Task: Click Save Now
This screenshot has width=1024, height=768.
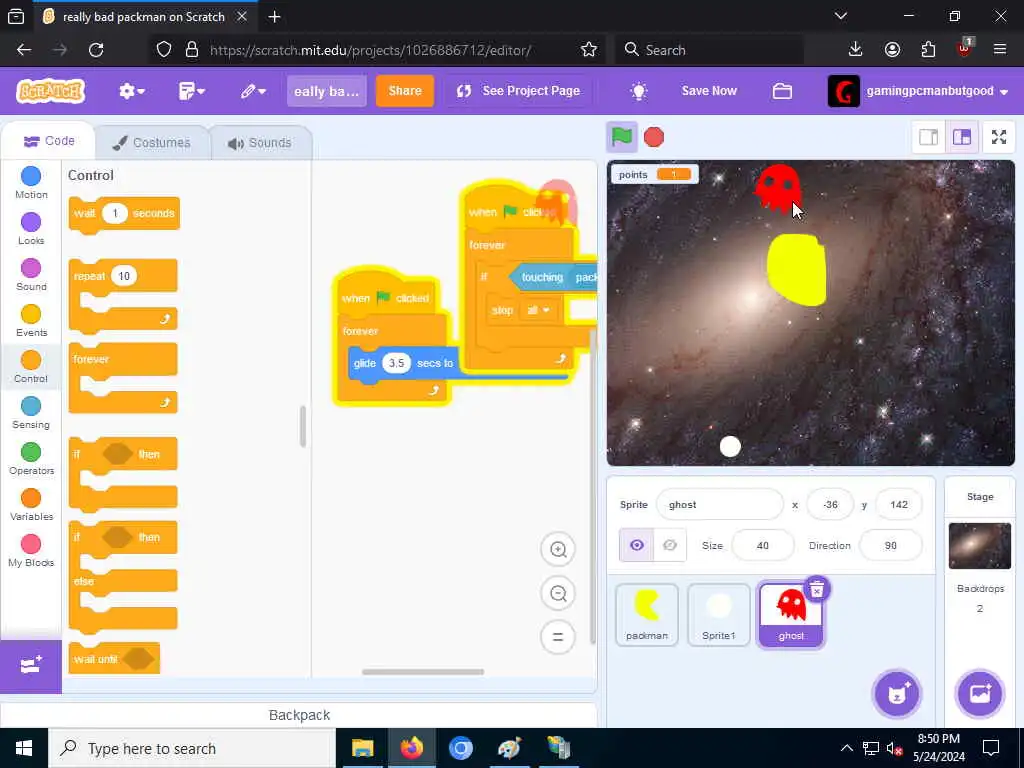Action: point(709,91)
